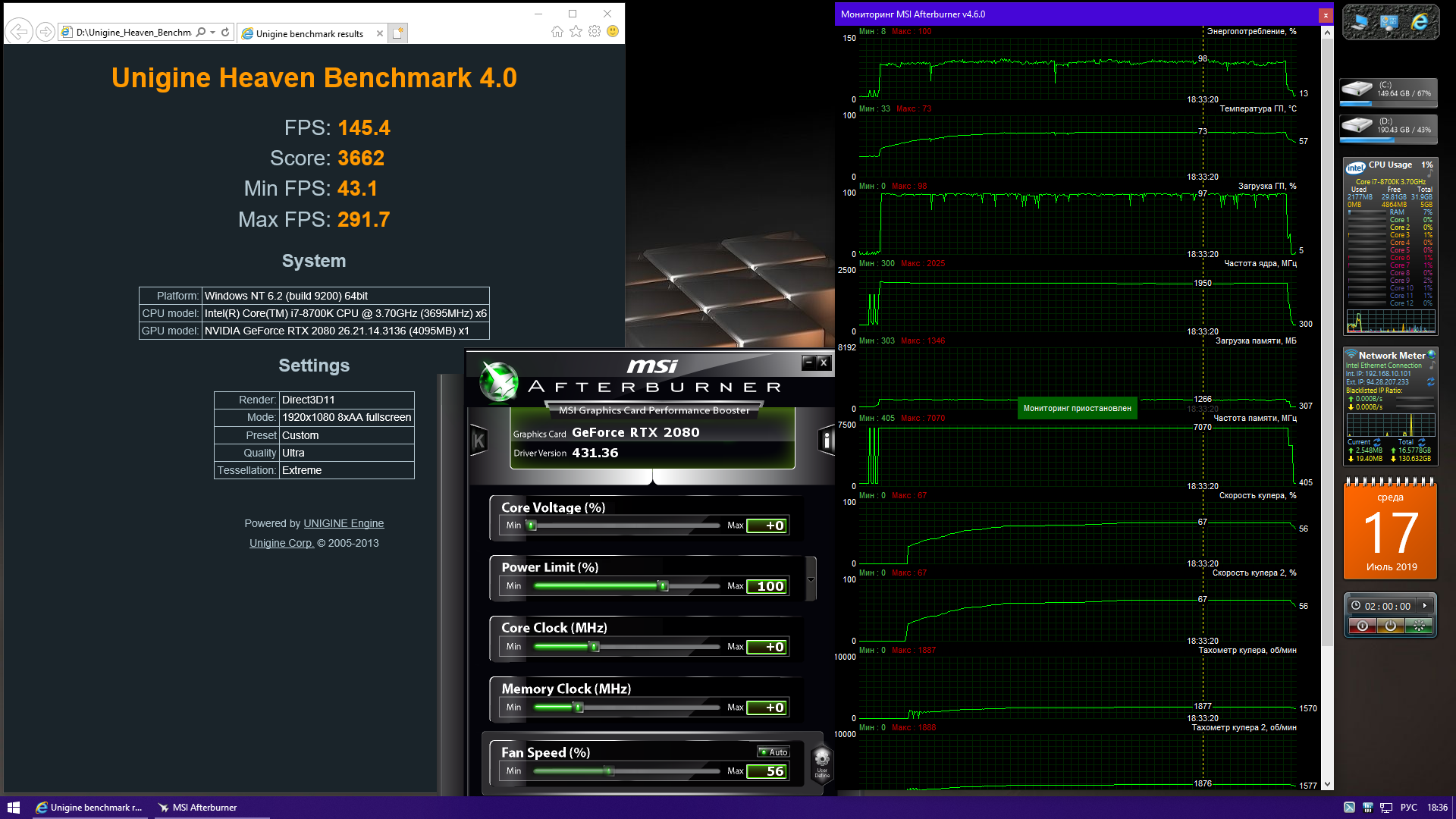The width and height of the screenshot is (1456, 819).
Task: Open the Afterburner info panel icon
Action: pyautogui.click(x=827, y=440)
